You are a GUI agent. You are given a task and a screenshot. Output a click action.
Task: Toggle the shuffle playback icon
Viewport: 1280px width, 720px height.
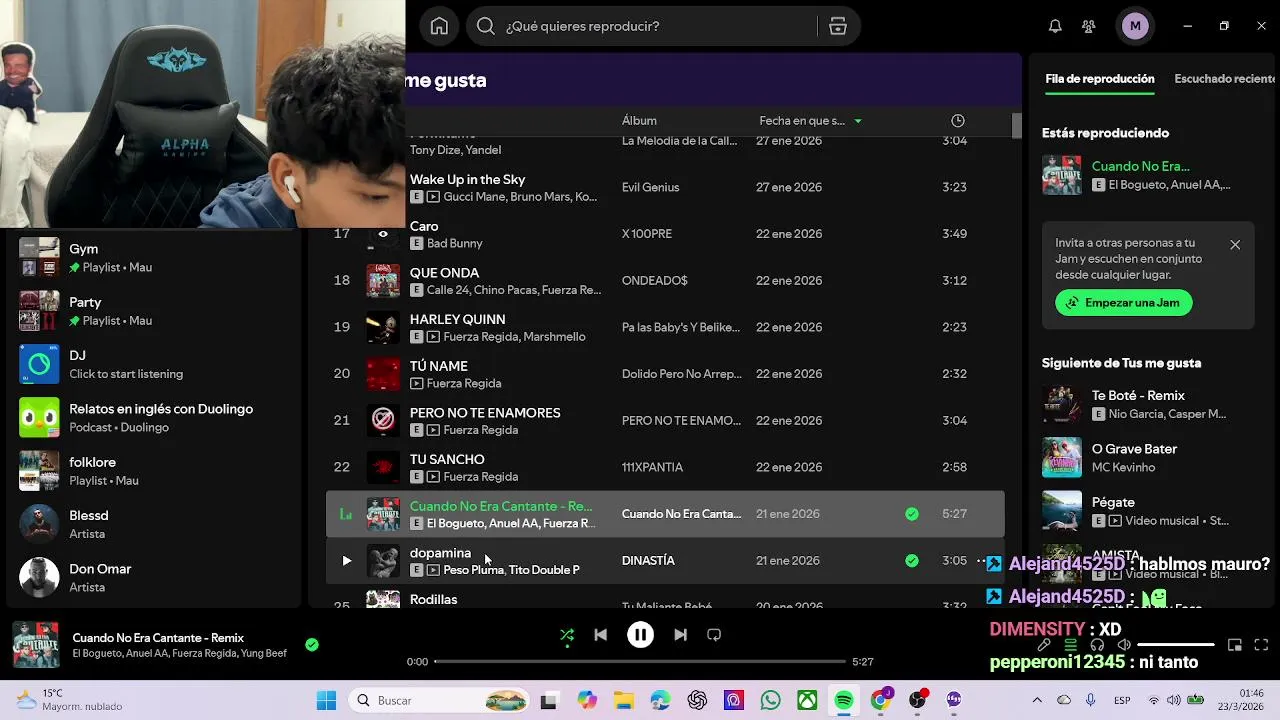567,635
